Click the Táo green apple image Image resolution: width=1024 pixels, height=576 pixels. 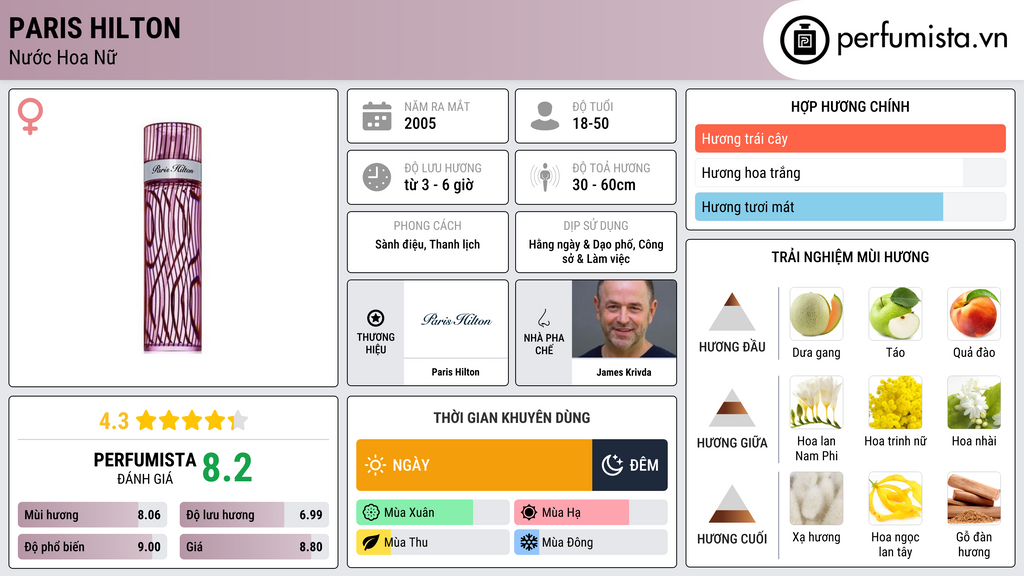[895, 314]
